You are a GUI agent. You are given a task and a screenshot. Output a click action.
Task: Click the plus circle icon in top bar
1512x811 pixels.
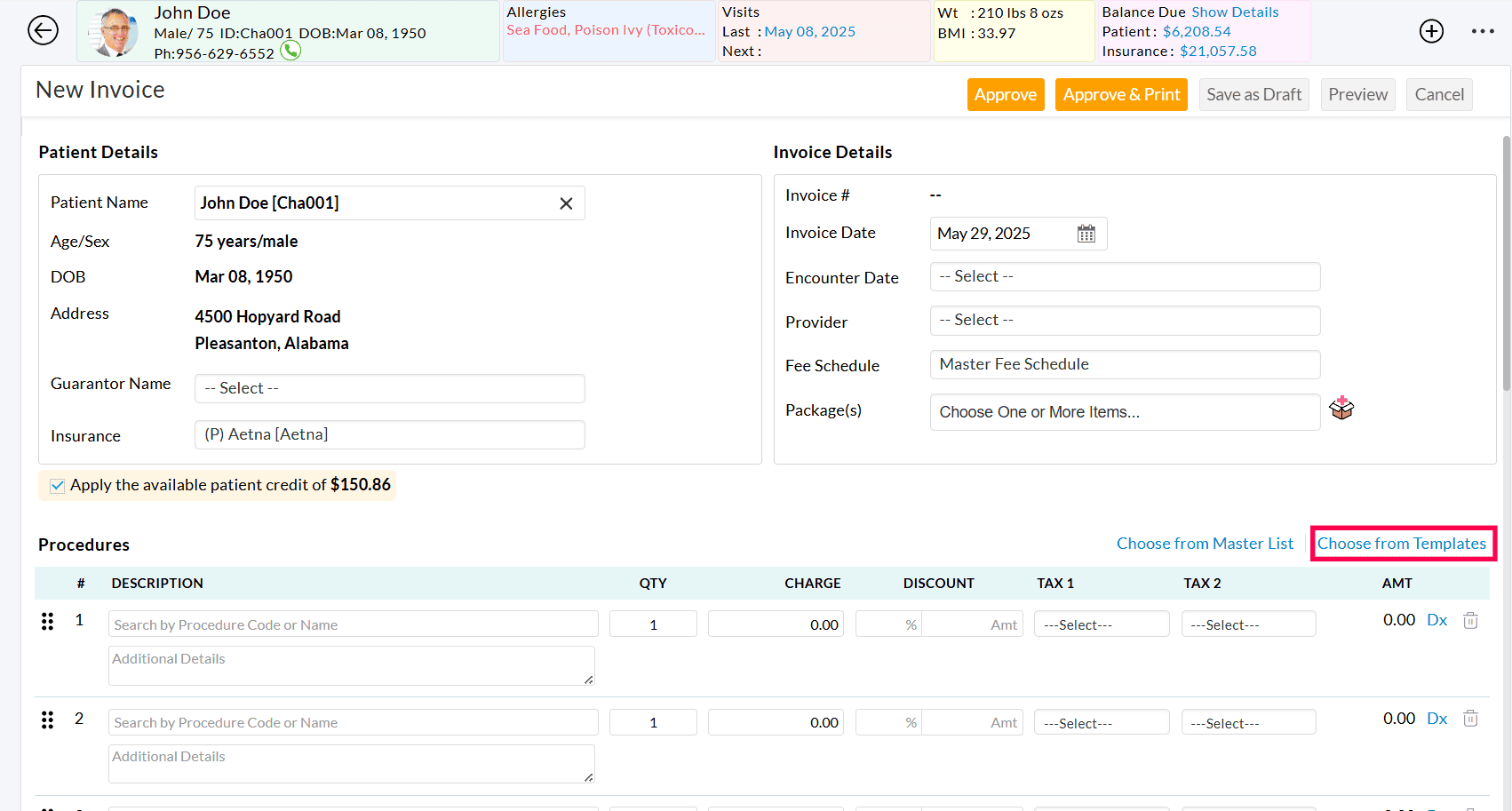click(1431, 30)
